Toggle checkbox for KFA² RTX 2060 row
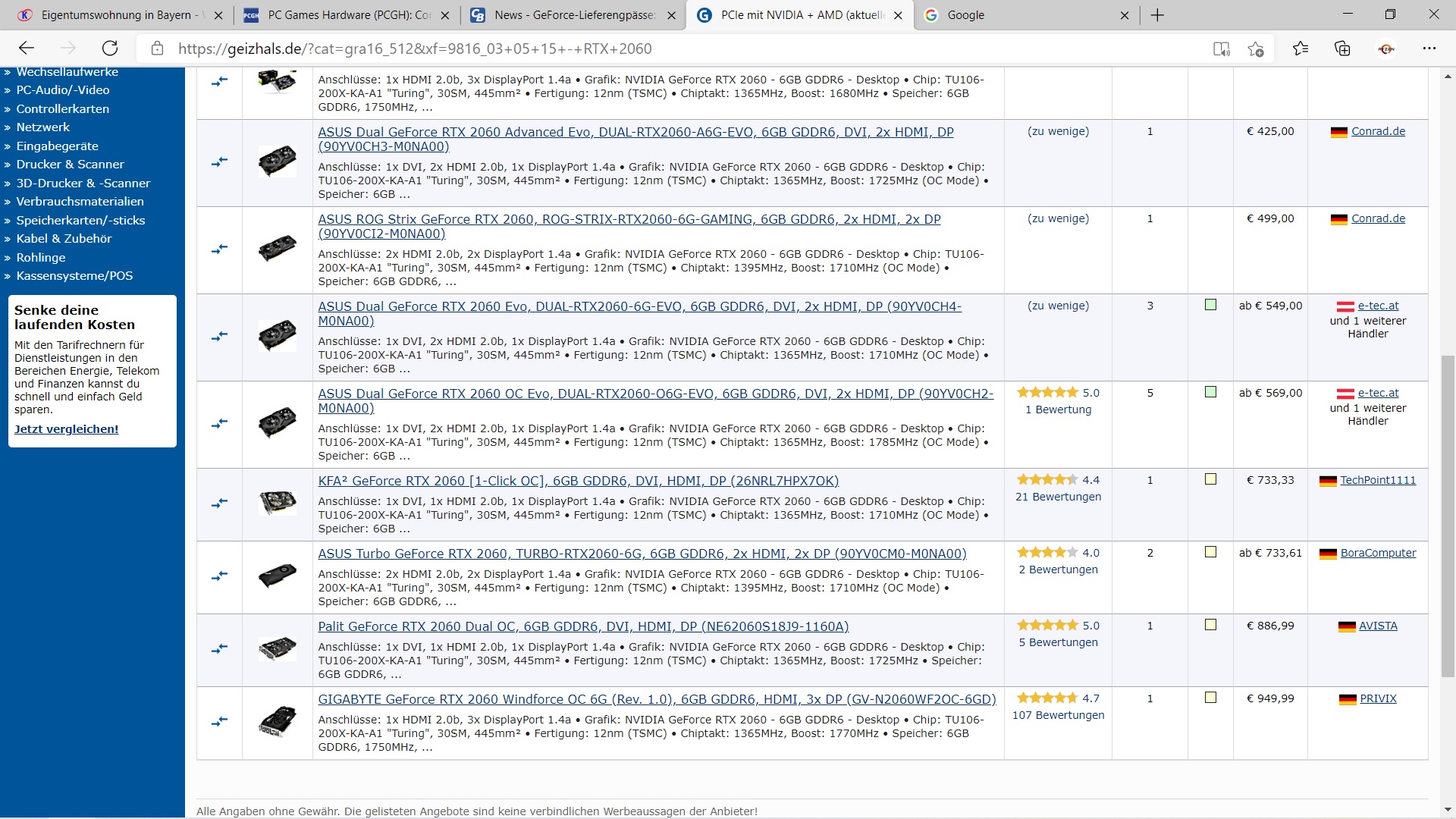Viewport: 1456px width, 819px height. pyautogui.click(x=1210, y=479)
